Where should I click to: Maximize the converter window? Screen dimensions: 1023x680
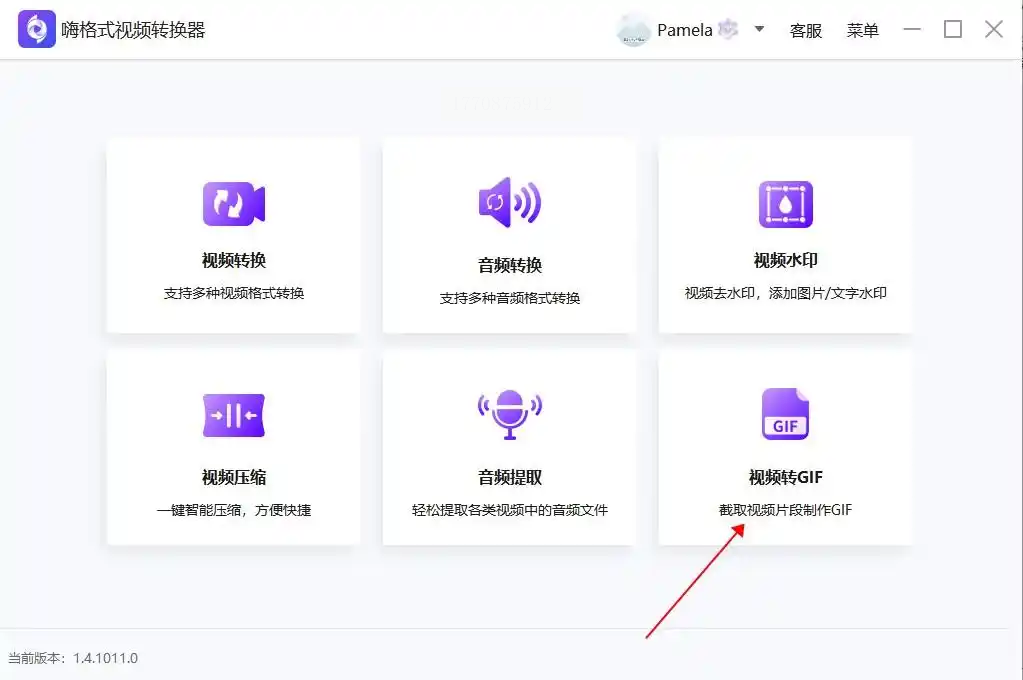953,29
